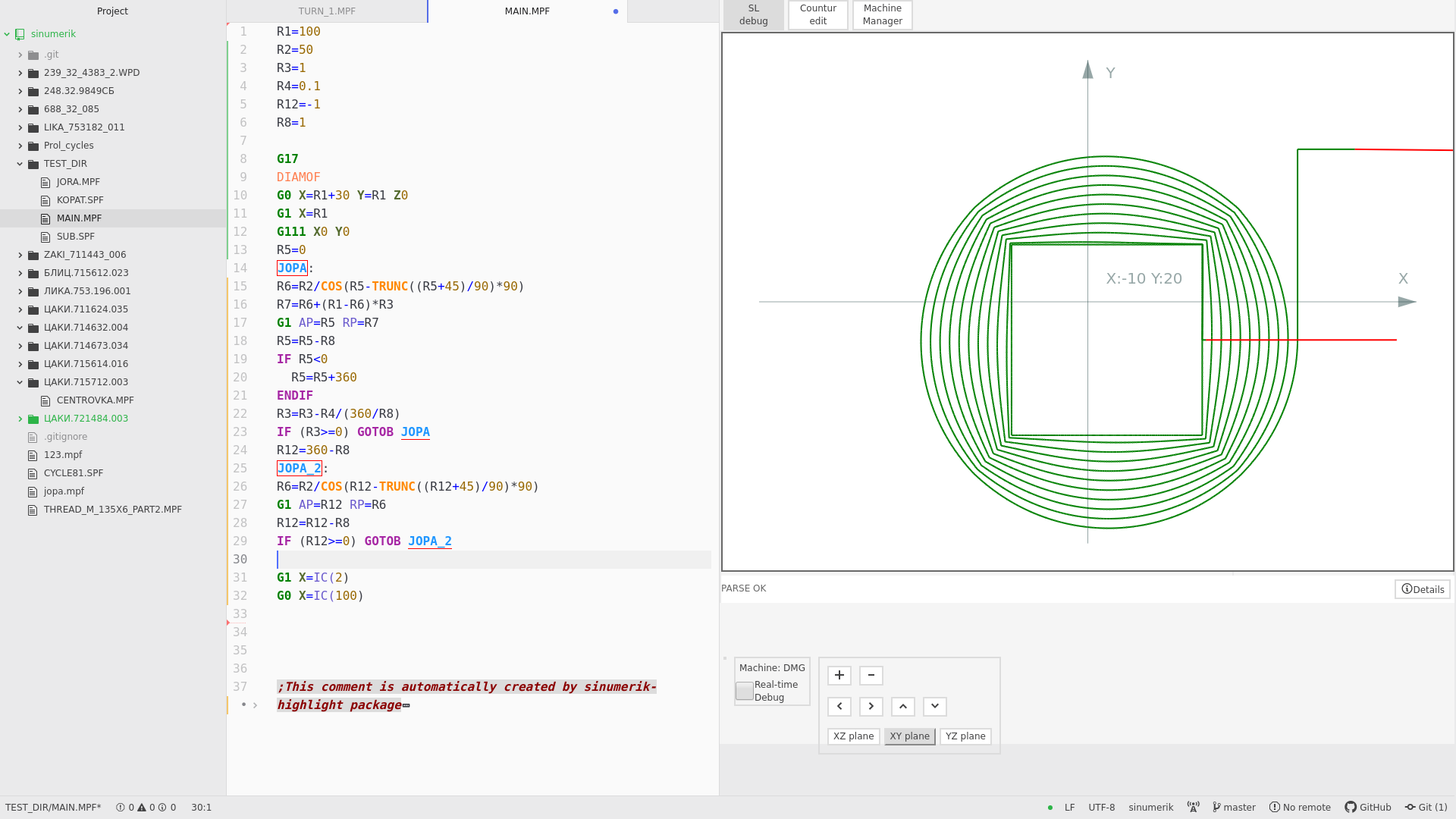The height and width of the screenshot is (819, 1456).
Task: Click the JOPA_2 label link on line 29
Action: (430, 541)
